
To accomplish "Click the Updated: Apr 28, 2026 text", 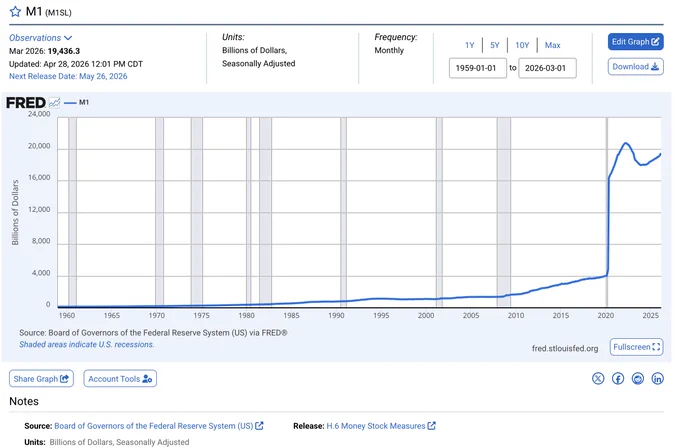I will click(x=76, y=64).
